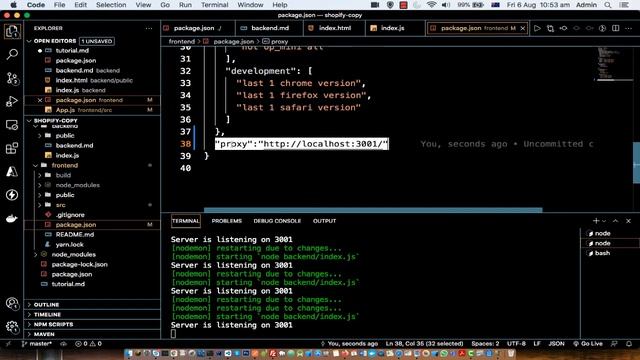Viewport: 640px width, 360px height.
Task: Open the Docker whale icon
Action: [12, 218]
